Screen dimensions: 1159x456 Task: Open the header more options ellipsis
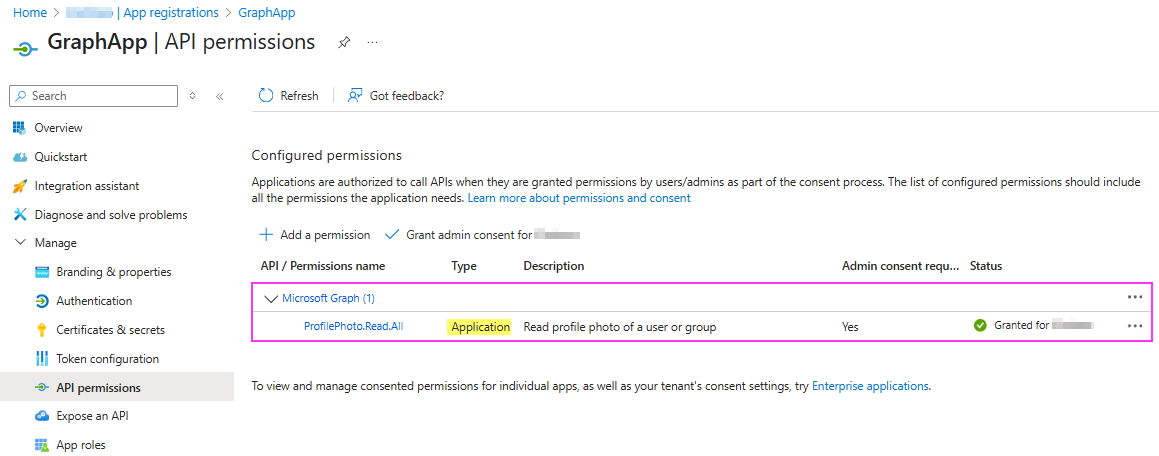pyautogui.click(x=373, y=43)
